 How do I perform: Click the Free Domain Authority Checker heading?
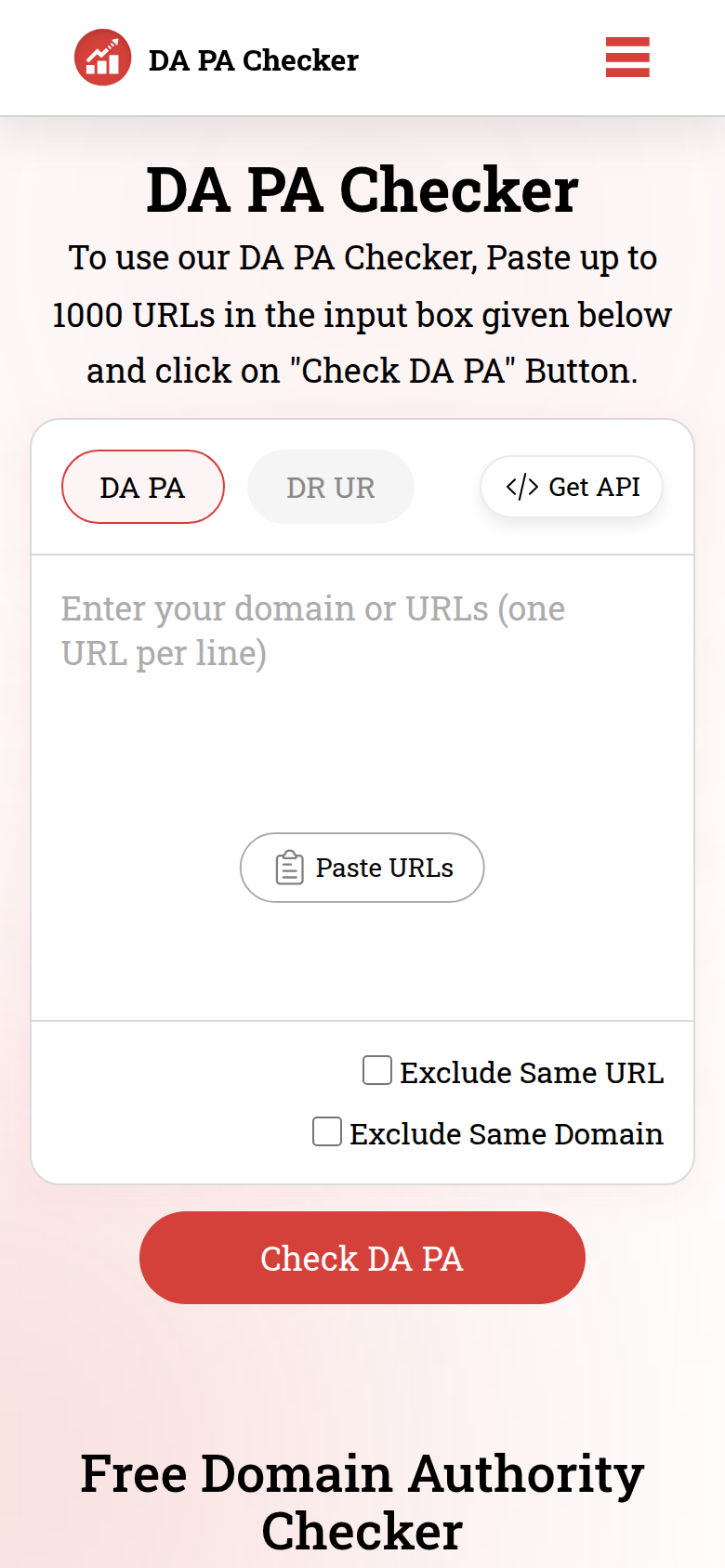coord(362,1501)
